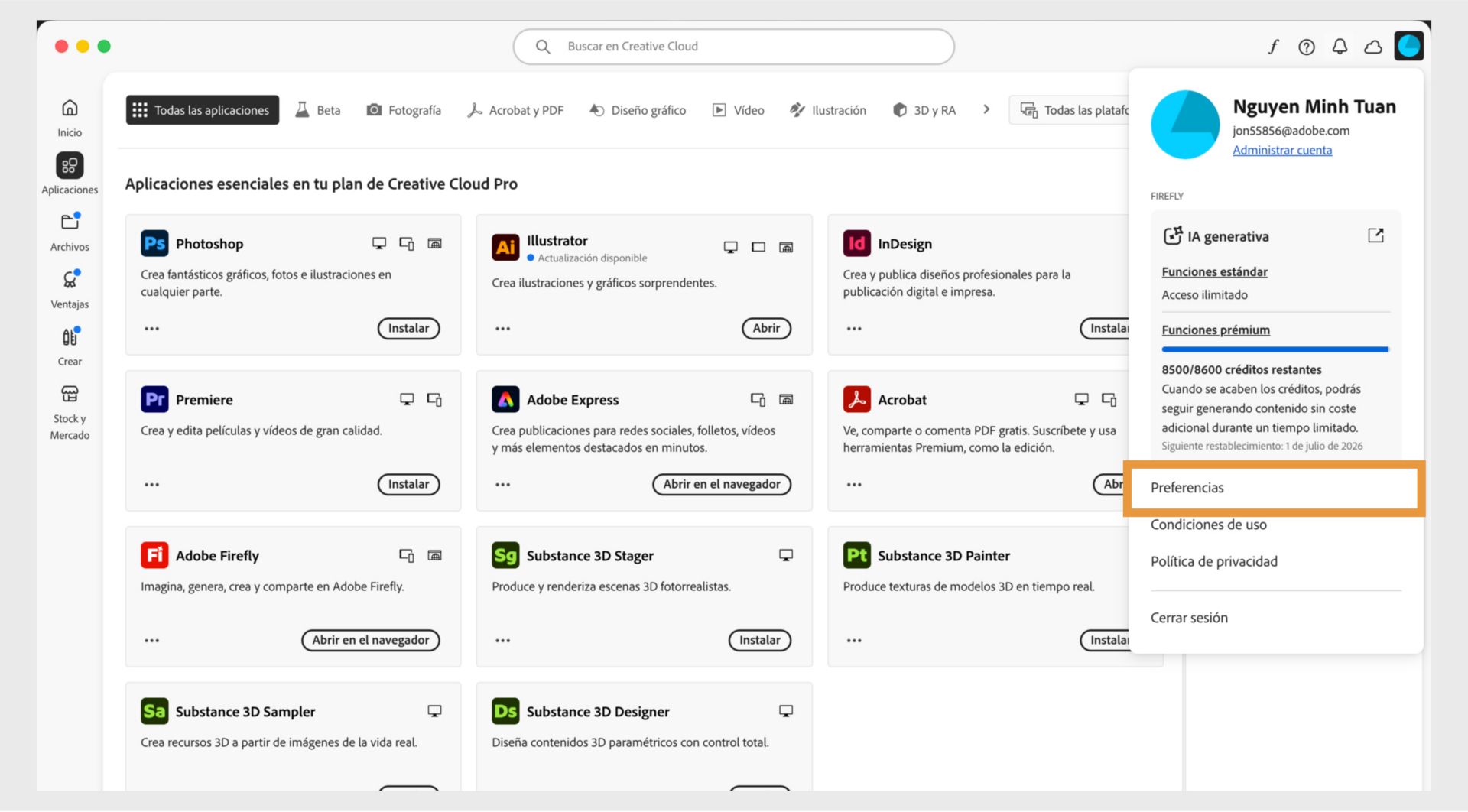Open Illustrator with Abrir button
This screenshot has height=812, width=1468.
[x=766, y=328]
